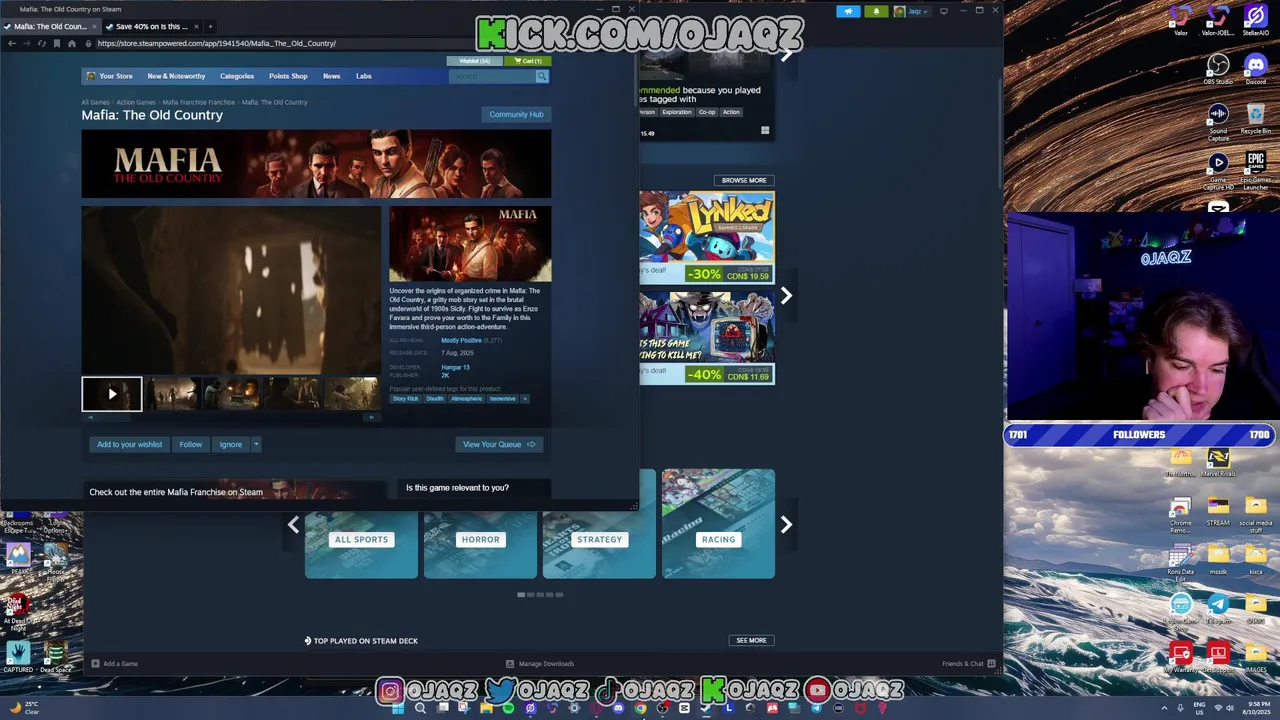Open the STREAM folder on the desktop
The image size is (1280, 720).
[1217, 511]
